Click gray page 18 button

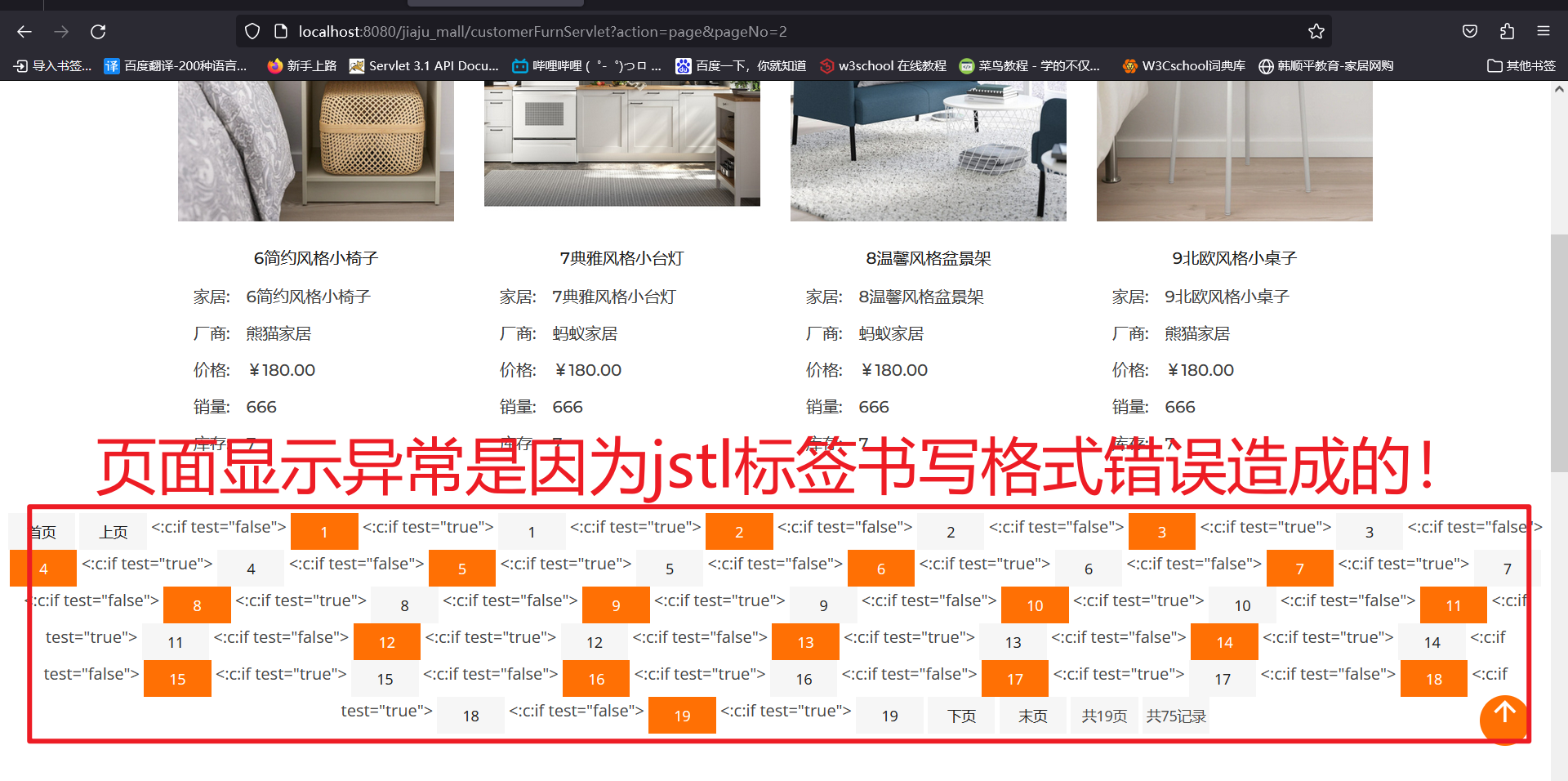coord(471,716)
